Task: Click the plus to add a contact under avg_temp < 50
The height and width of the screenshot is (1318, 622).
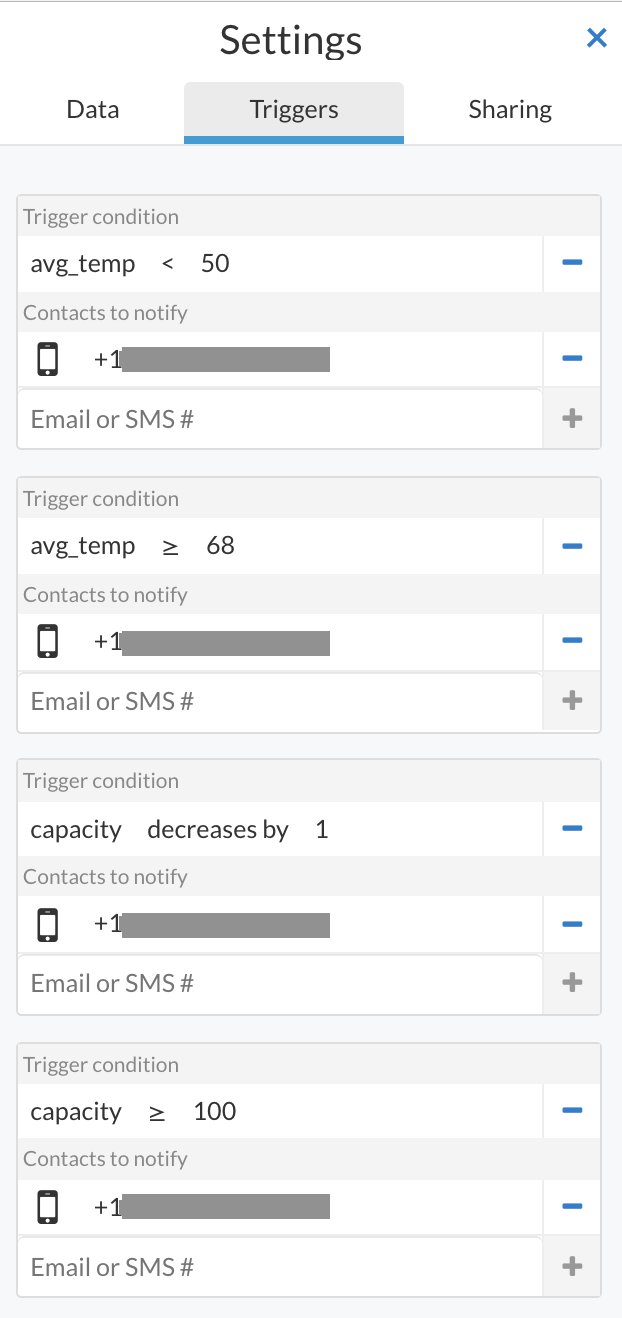Action: (x=571, y=418)
